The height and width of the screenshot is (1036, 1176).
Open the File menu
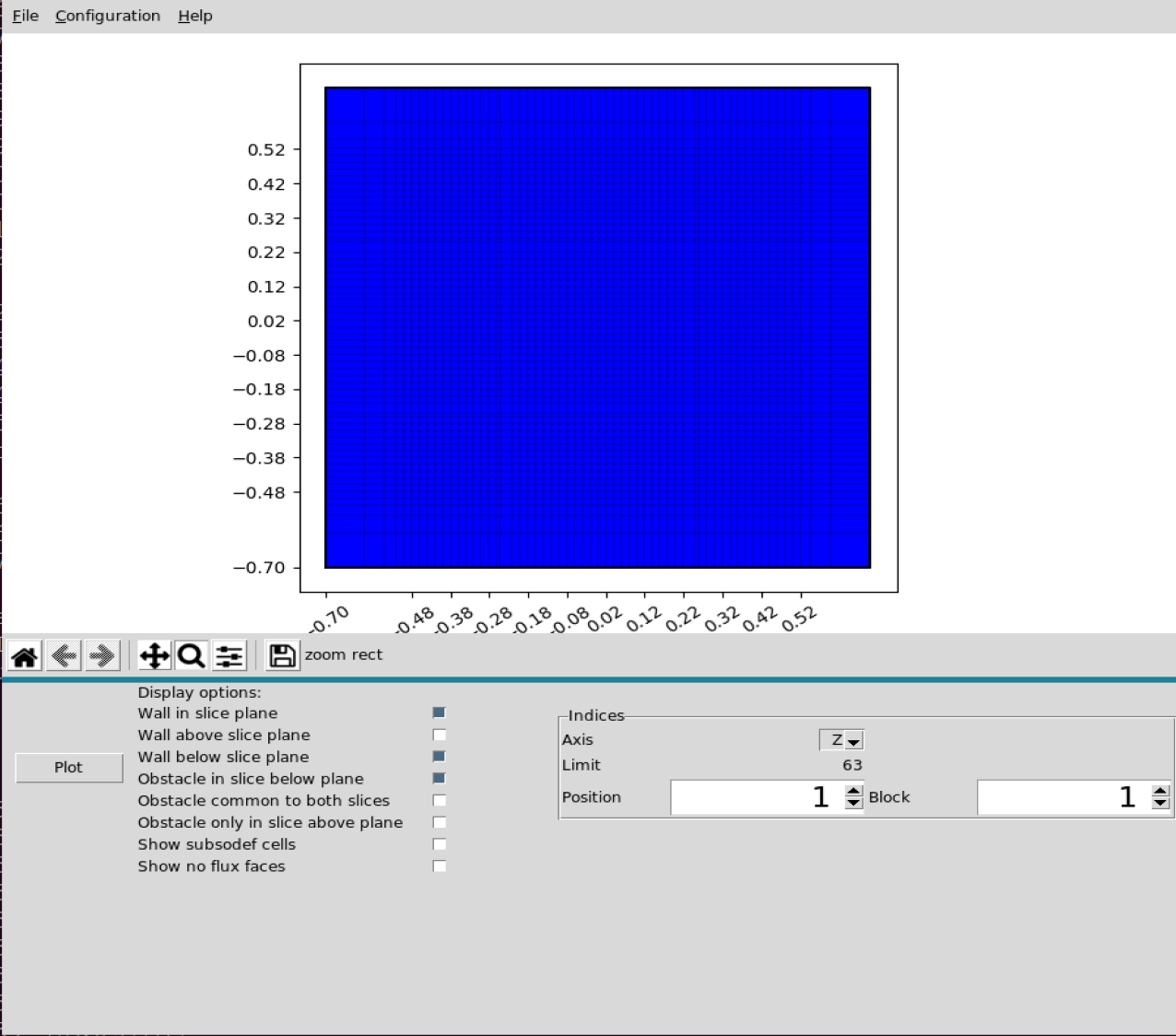tap(26, 16)
